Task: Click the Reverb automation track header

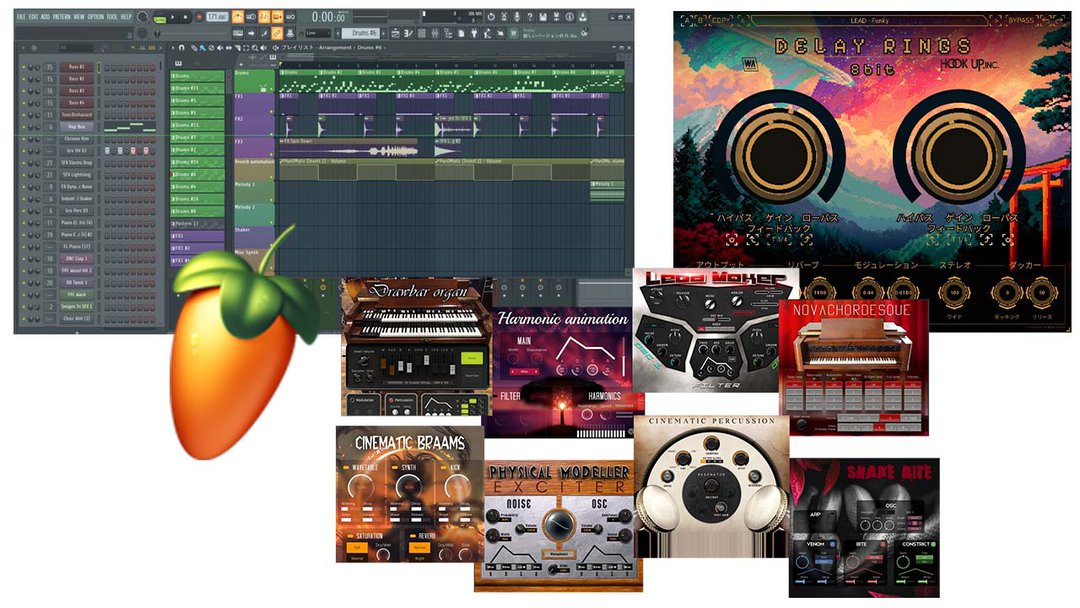Action: [x=255, y=161]
